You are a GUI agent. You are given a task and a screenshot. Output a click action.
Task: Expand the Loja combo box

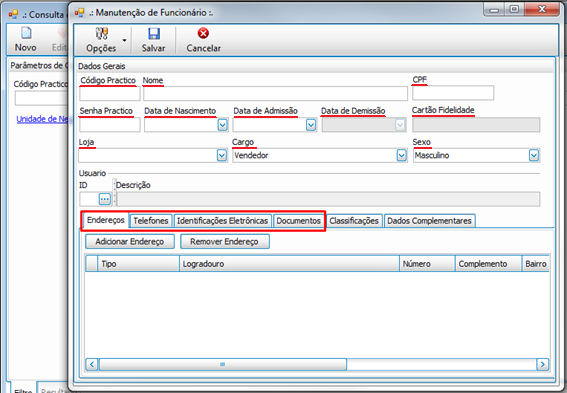[222, 155]
